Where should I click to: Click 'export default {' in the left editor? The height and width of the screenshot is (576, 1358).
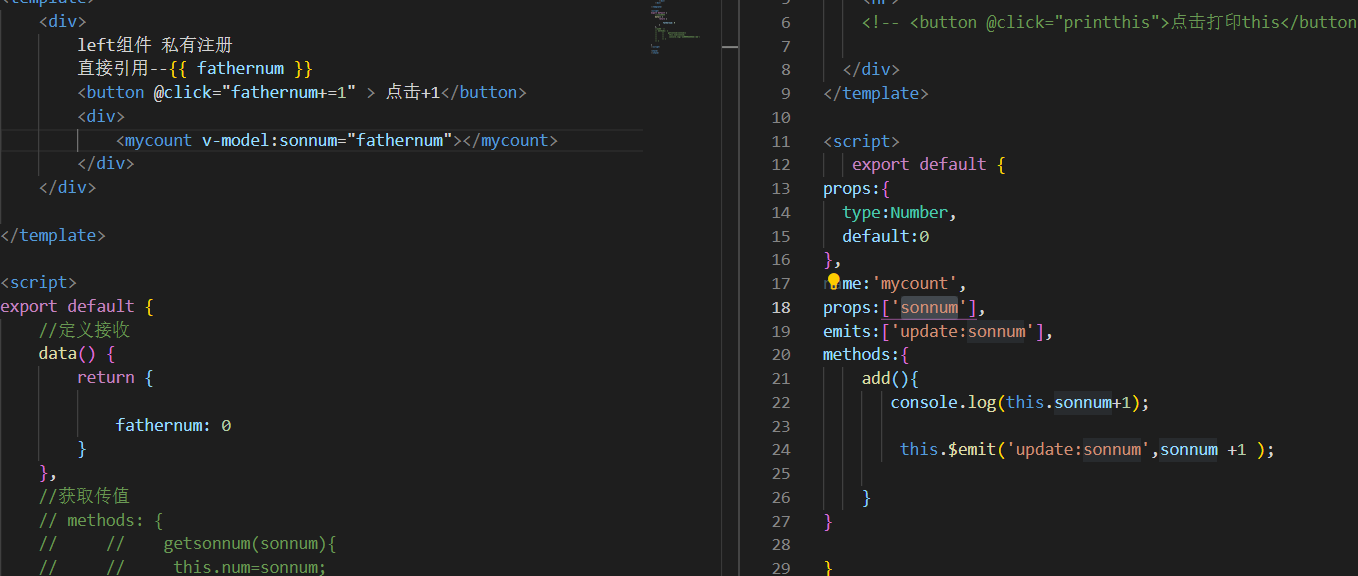coord(77,306)
